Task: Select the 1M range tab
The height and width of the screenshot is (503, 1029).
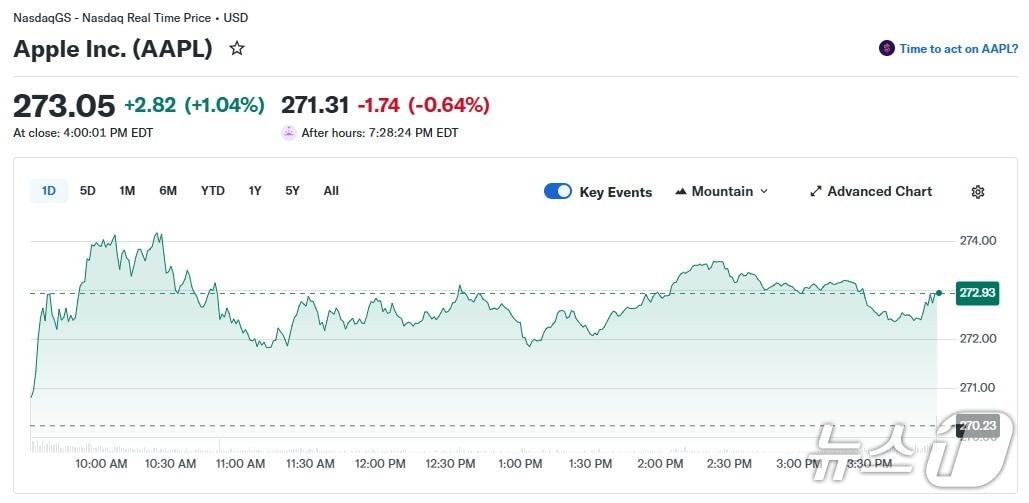Action: [127, 190]
